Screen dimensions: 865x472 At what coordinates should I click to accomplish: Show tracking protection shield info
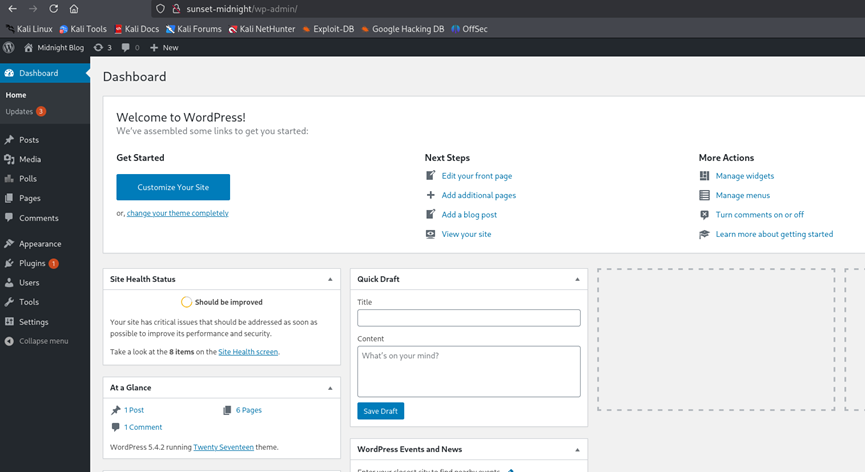click(160, 9)
